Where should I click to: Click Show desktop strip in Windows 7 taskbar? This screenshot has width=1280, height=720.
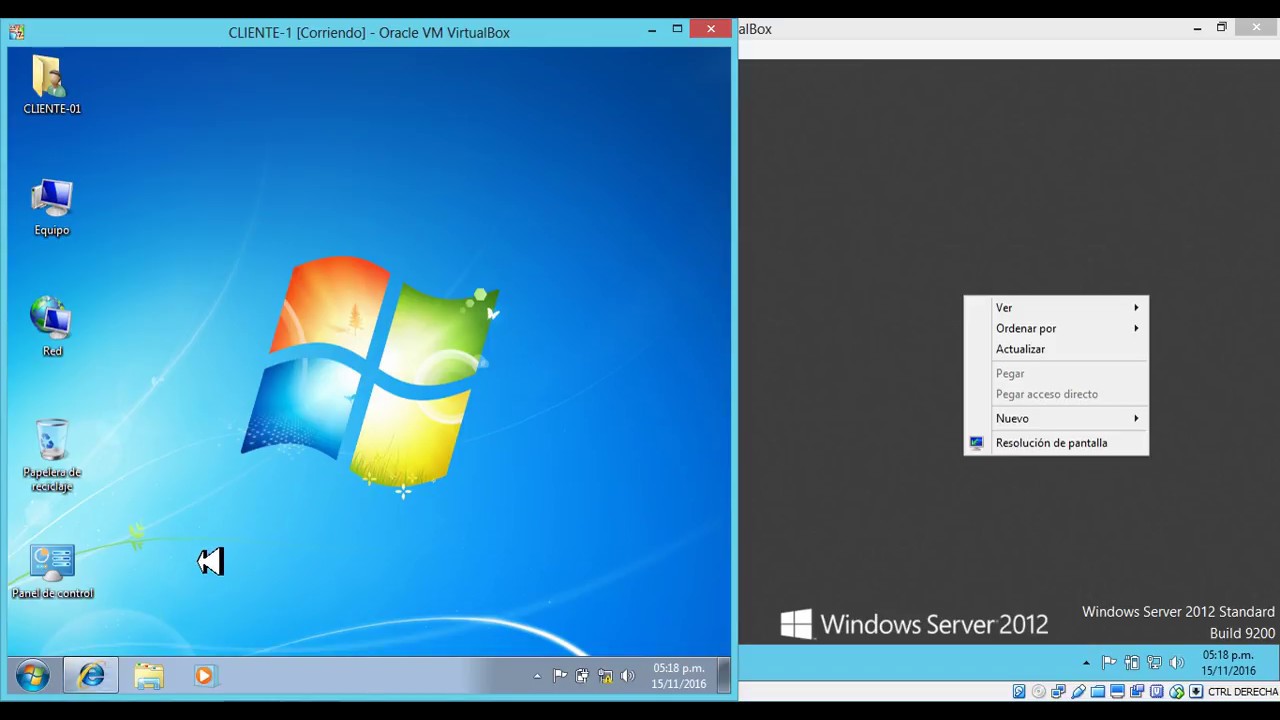[724, 676]
